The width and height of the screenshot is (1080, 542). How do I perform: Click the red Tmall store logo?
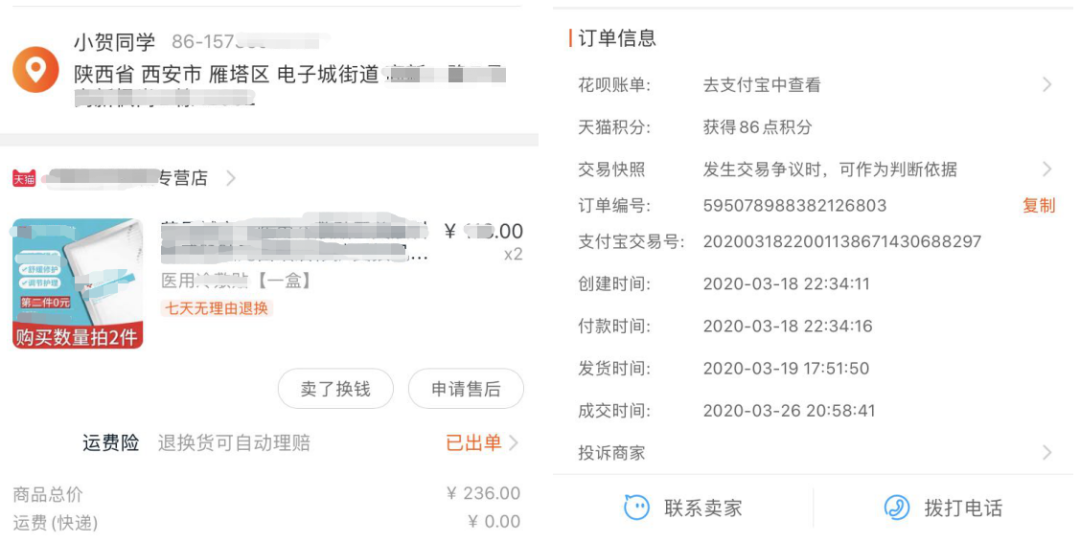coord(24,179)
